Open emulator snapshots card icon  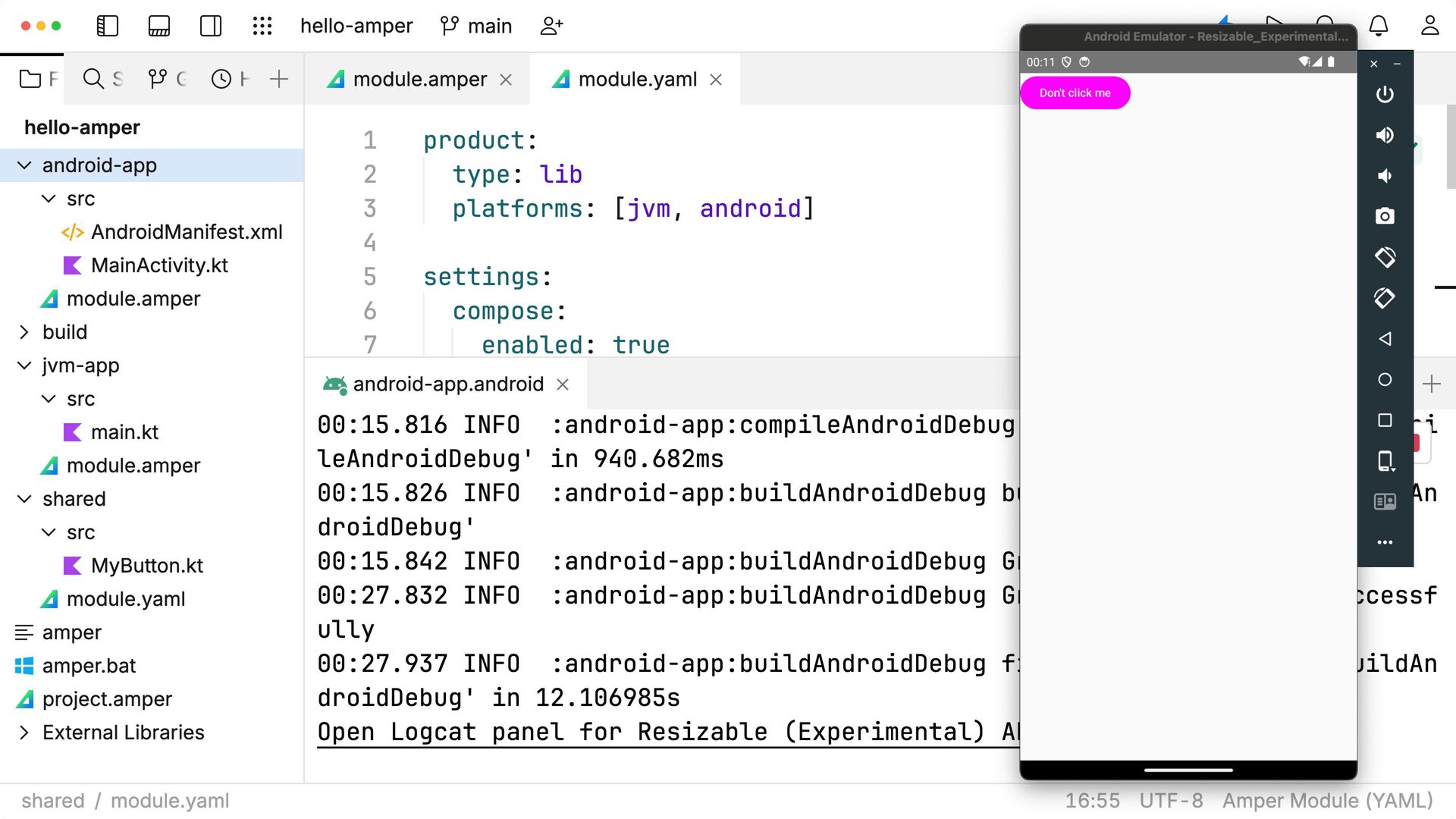(x=1385, y=501)
